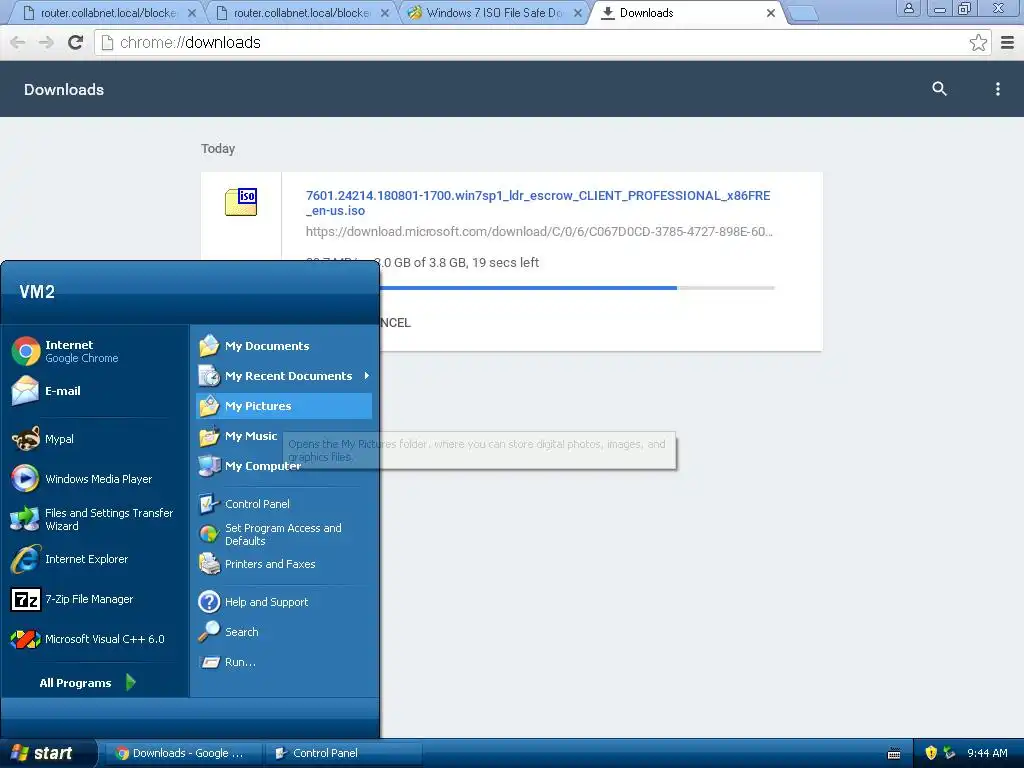Screen dimensions: 1024x768
Task: Close the Windows 7 ISO File tab
Action: 577,13
